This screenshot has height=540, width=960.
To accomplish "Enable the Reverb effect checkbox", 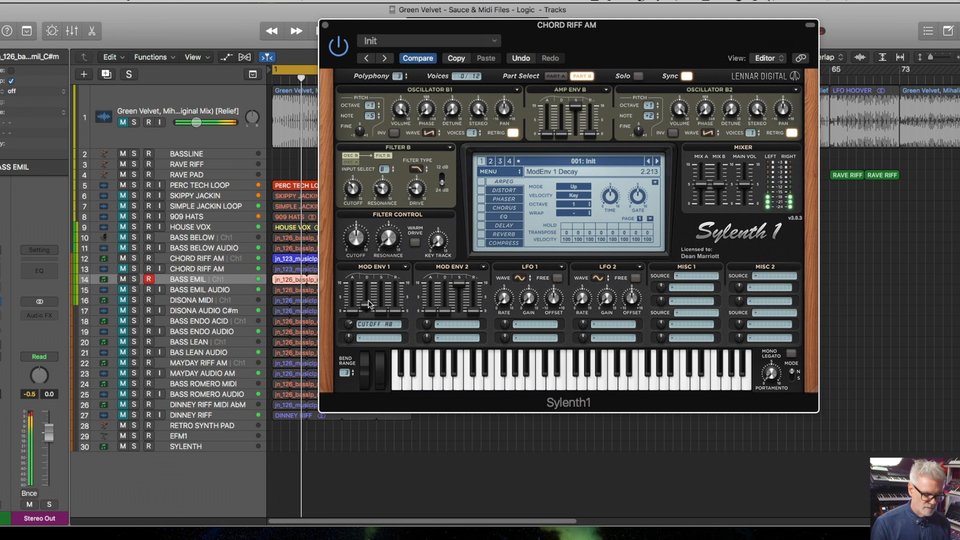I will tap(481, 234).
